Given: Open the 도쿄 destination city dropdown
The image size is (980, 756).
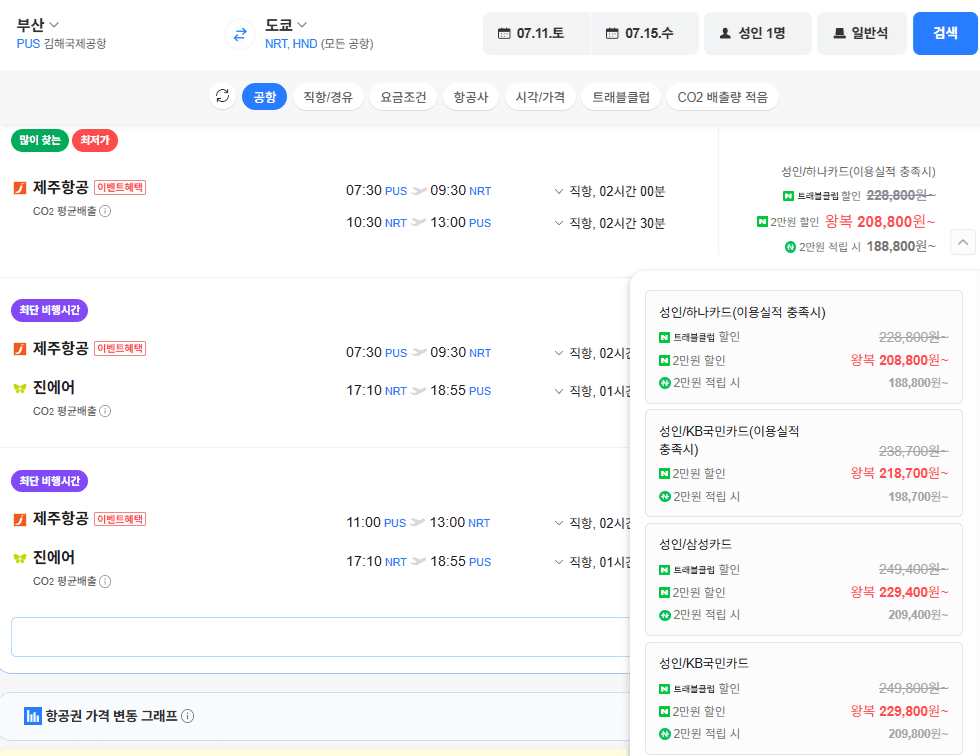Looking at the screenshot, I should click(x=286, y=25).
